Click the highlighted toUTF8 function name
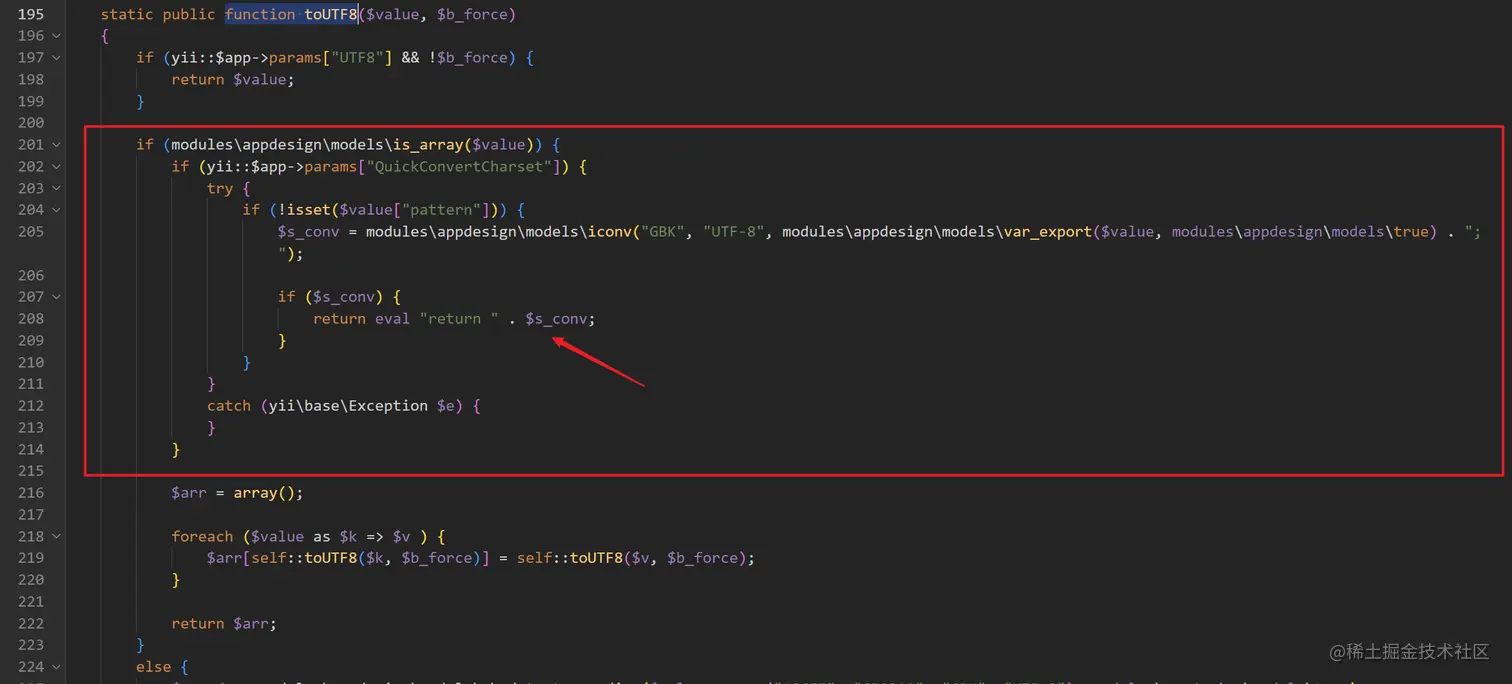The image size is (1512, 684). pyautogui.click(x=331, y=15)
